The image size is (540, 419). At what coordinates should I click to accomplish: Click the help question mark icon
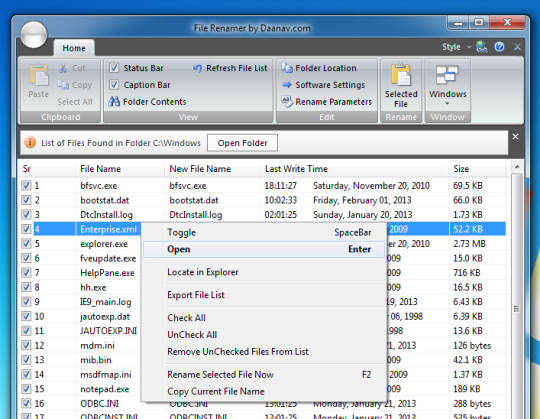[x=499, y=46]
